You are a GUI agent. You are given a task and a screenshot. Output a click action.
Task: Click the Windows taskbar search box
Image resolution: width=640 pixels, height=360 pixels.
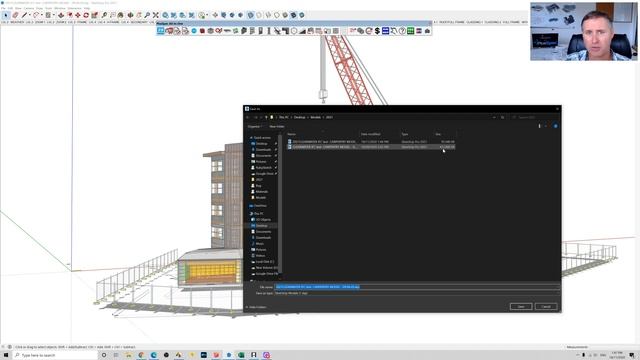[x=55, y=355]
